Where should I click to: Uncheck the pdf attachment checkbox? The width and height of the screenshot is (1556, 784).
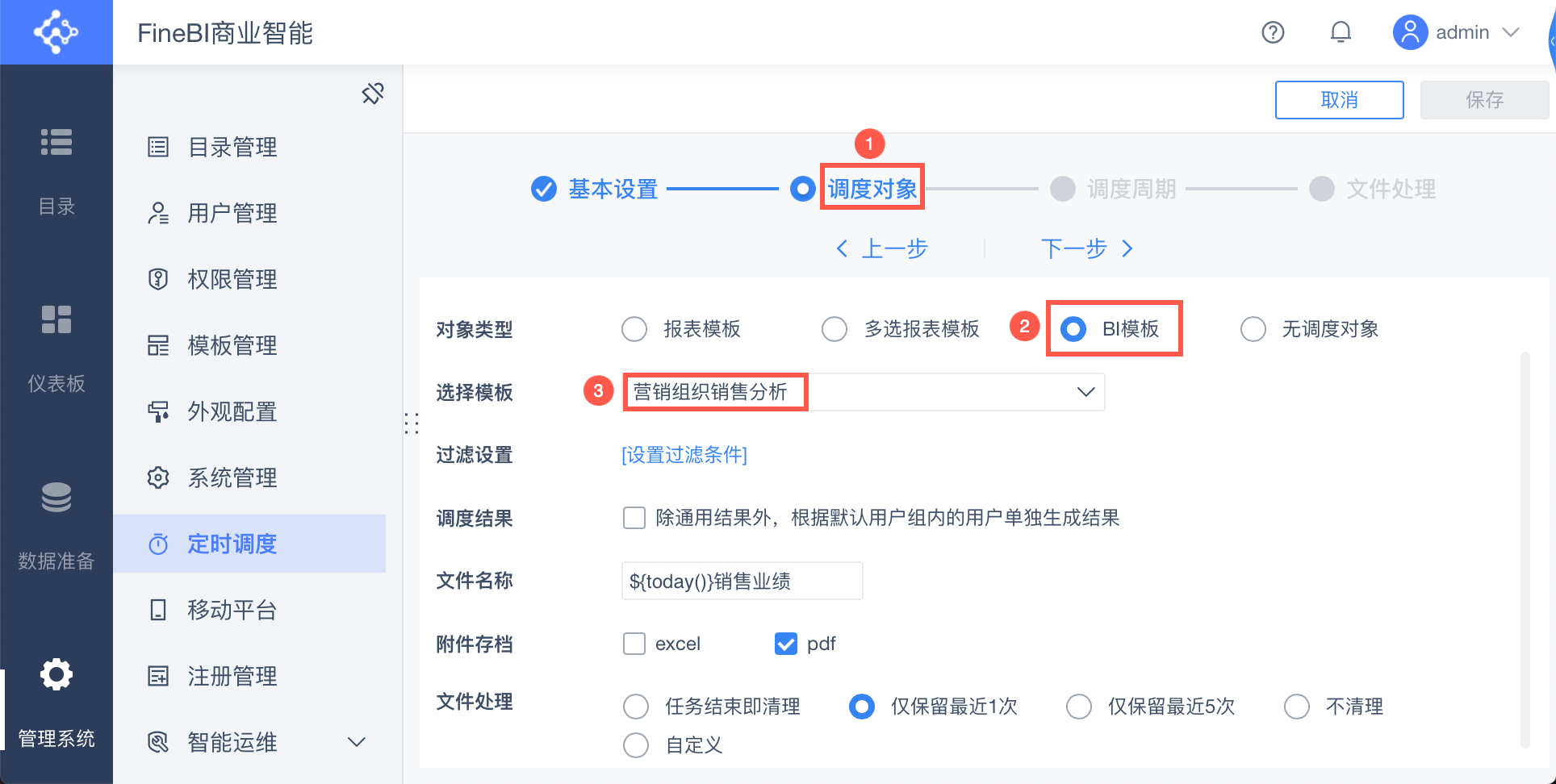[786, 644]
